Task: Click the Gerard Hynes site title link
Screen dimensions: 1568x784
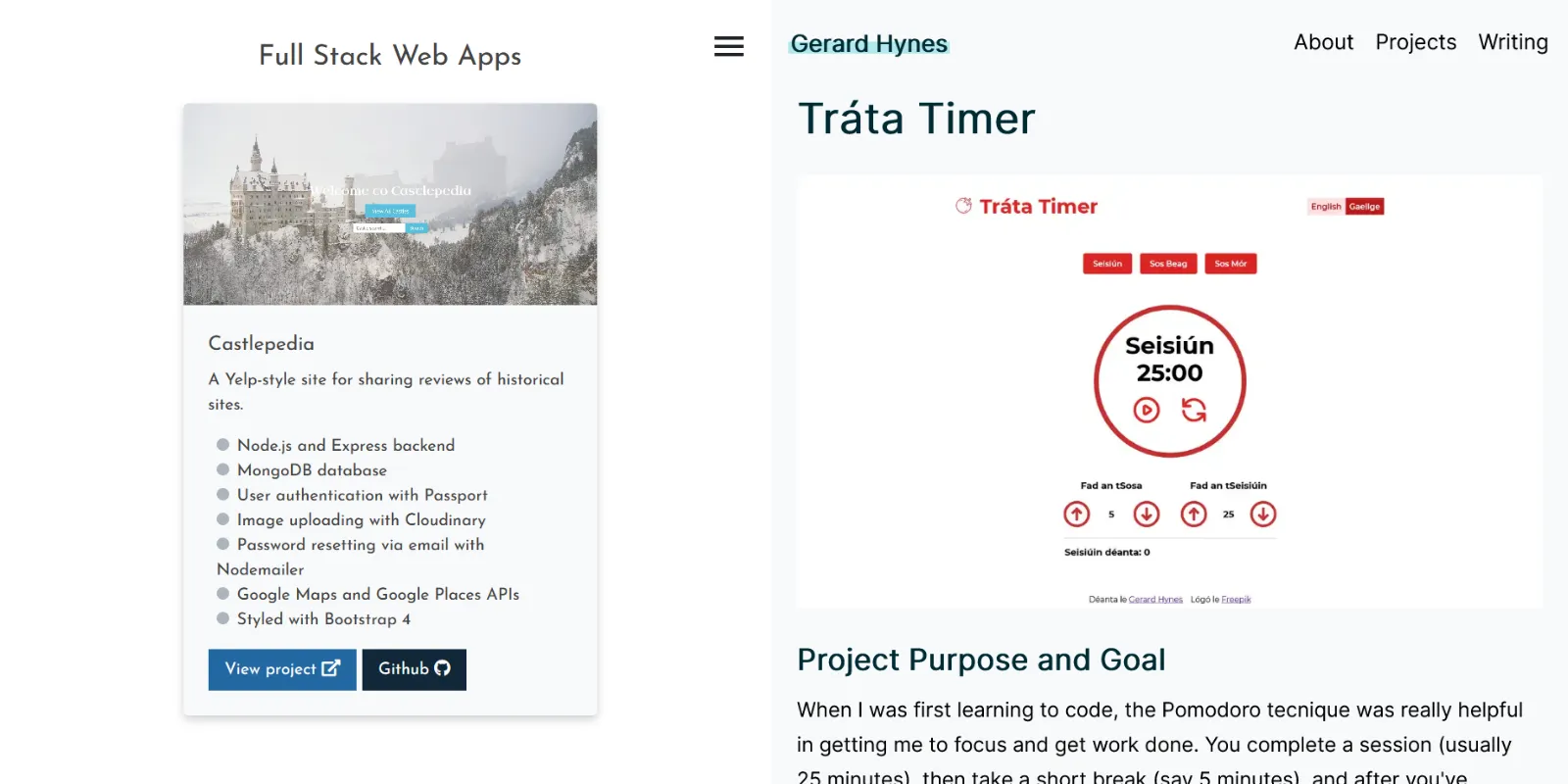Action: 869,44
